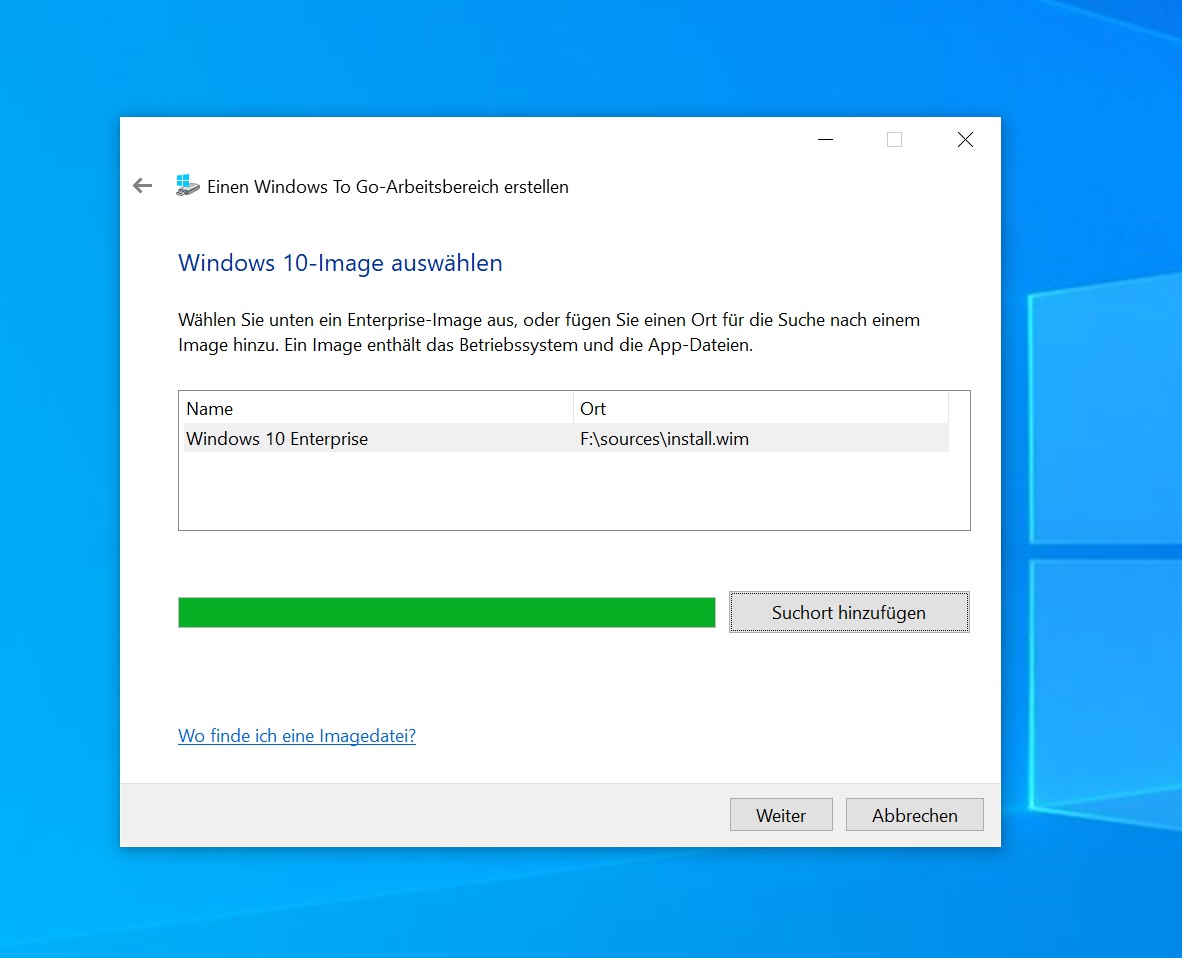Click the Suchort hinzufügen button
Image resolution: width=1182 pixels, height=958 pixels.
pyautogui.click(x=849, y=612)
